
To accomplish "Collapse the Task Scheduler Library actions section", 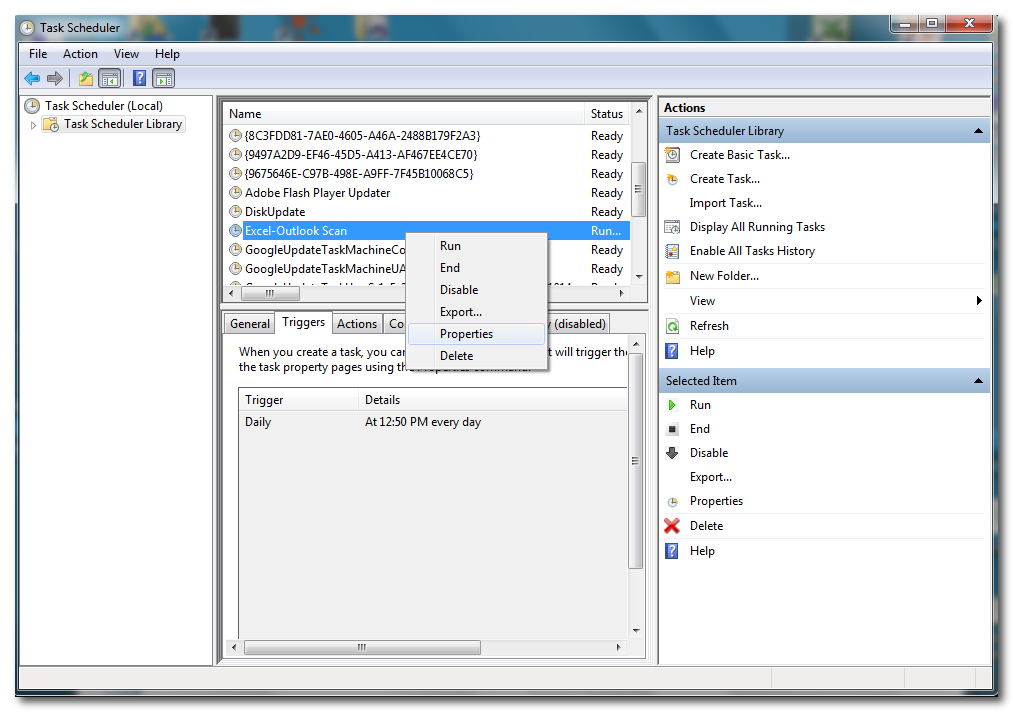I will click(977, 131).
